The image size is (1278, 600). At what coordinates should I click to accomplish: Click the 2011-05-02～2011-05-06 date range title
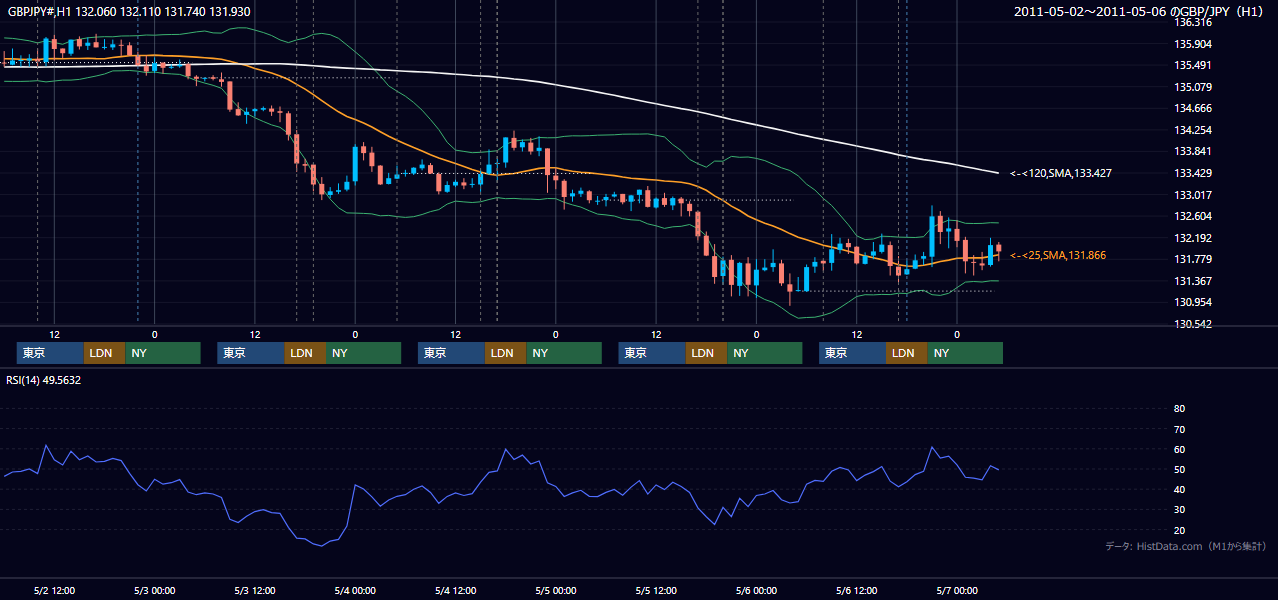click(x=1140, y=12)
